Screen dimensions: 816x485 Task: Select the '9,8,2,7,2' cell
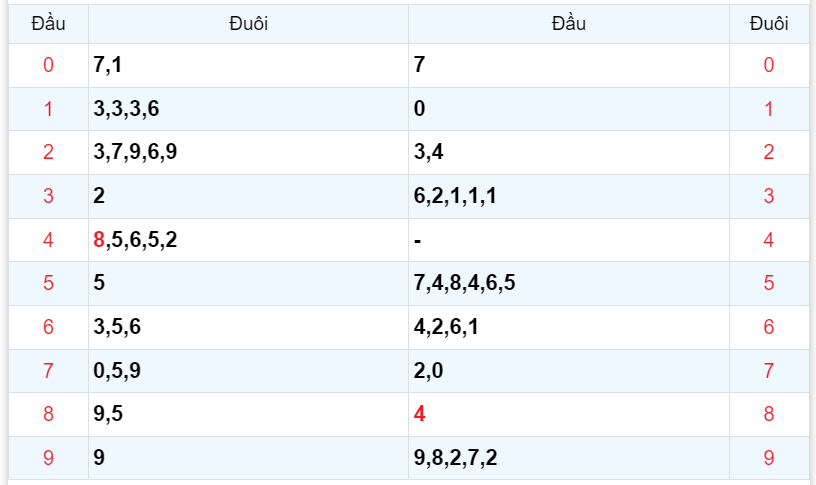tap(455, 458)
